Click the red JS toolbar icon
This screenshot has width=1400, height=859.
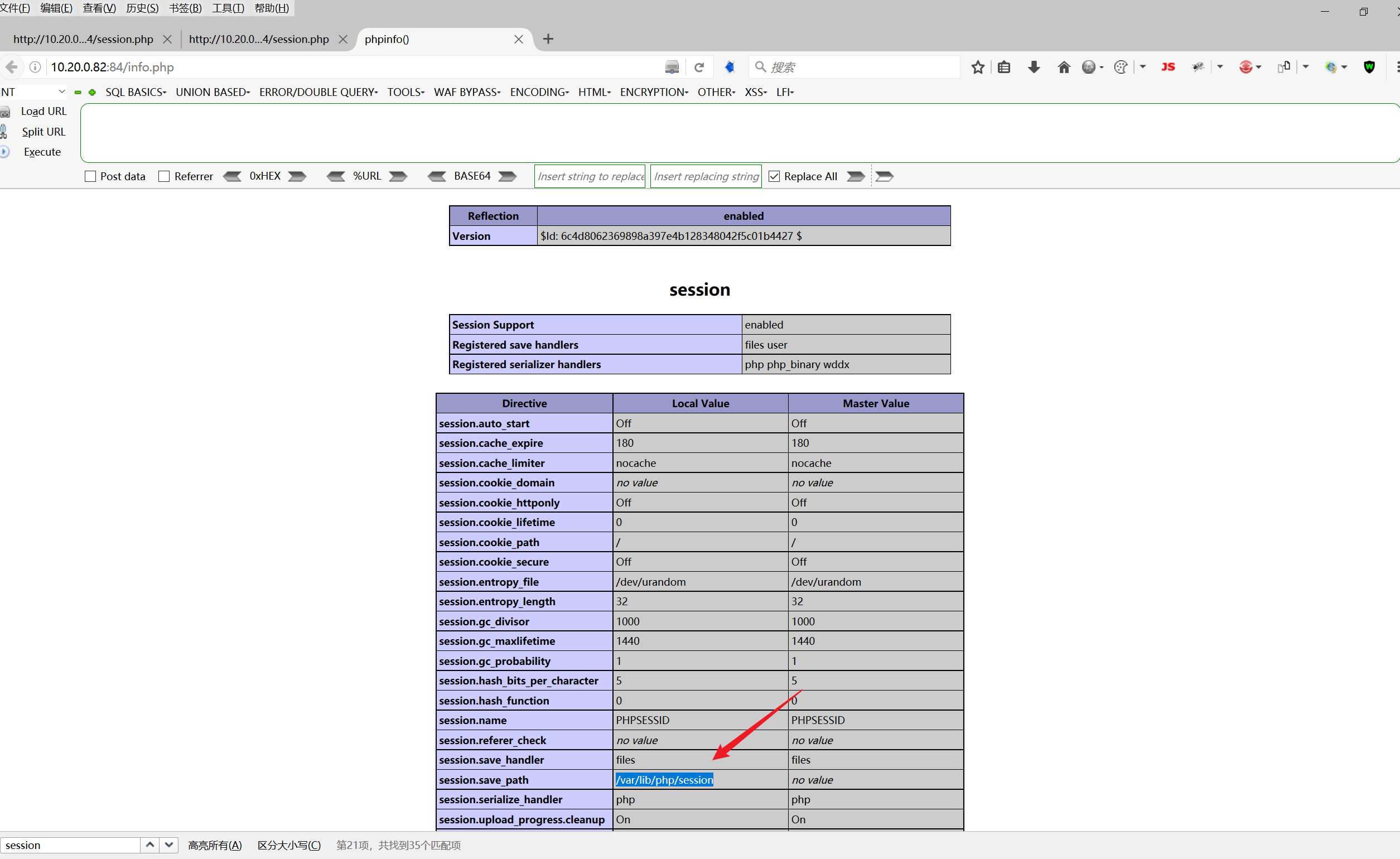coord(1167,67)
